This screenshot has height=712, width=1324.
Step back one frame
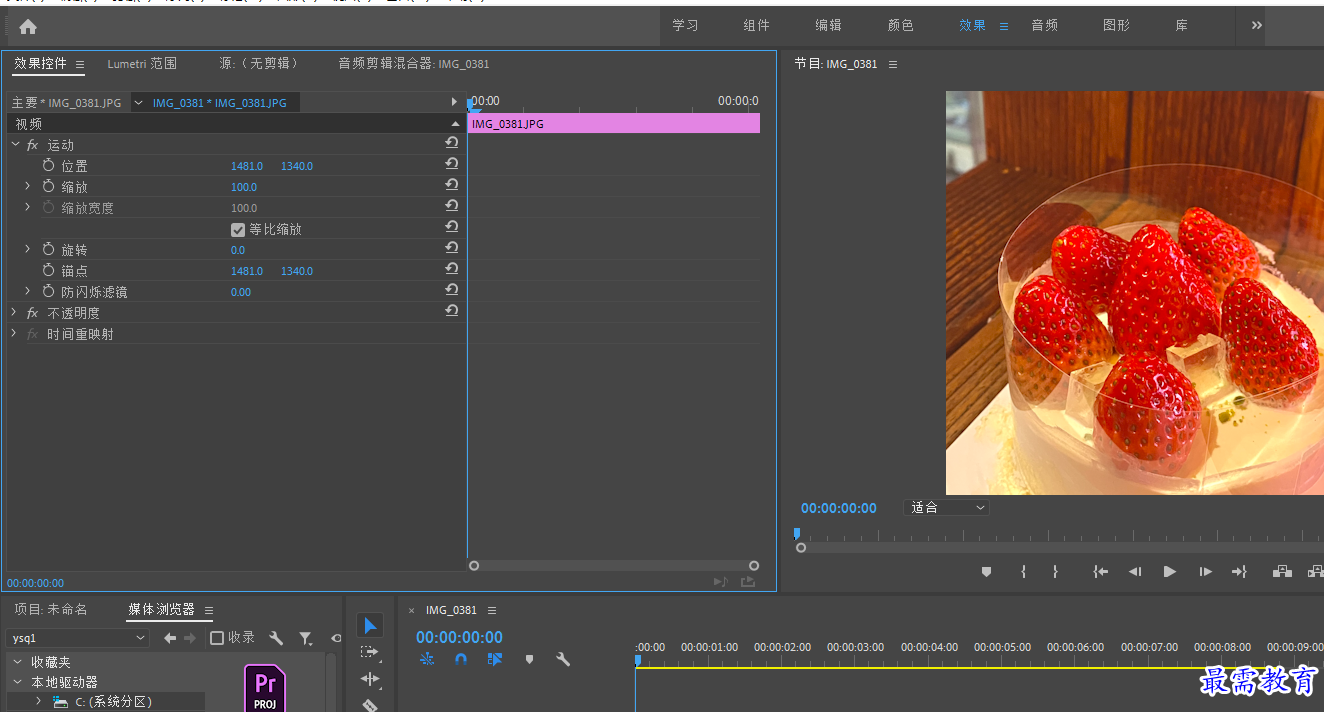(x=1135, y=572)
